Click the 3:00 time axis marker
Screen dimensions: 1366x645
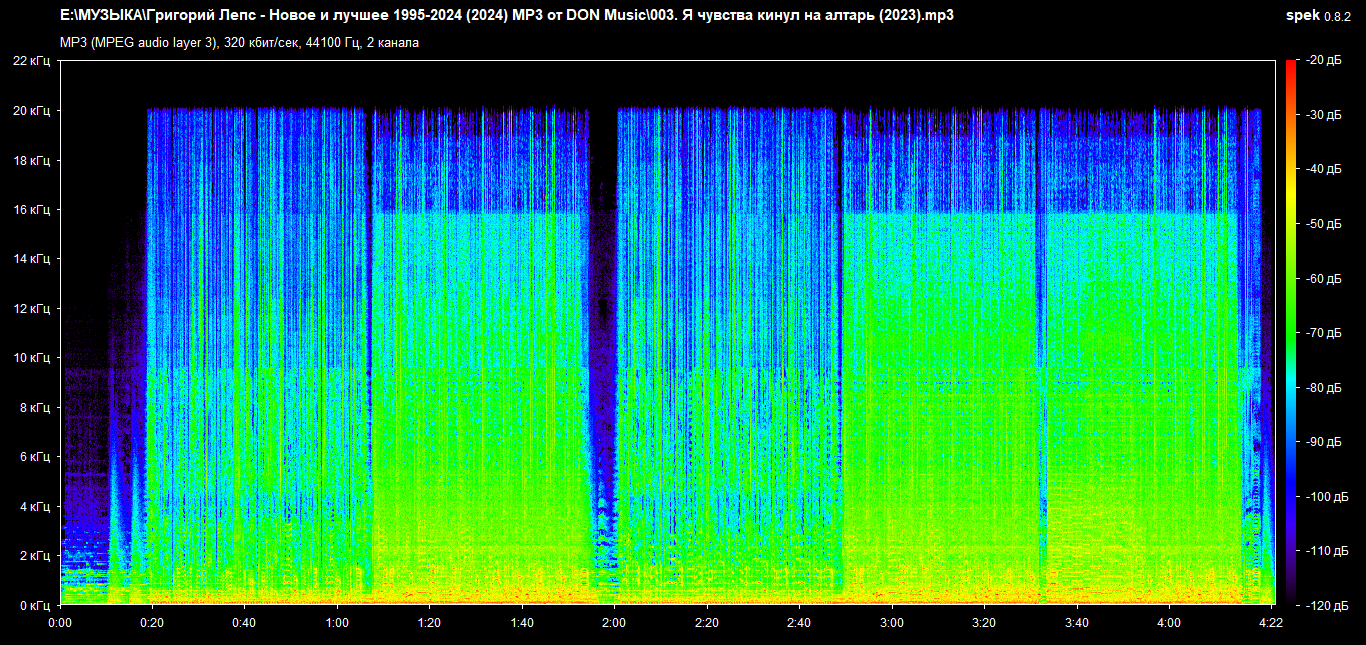(892, 622)
